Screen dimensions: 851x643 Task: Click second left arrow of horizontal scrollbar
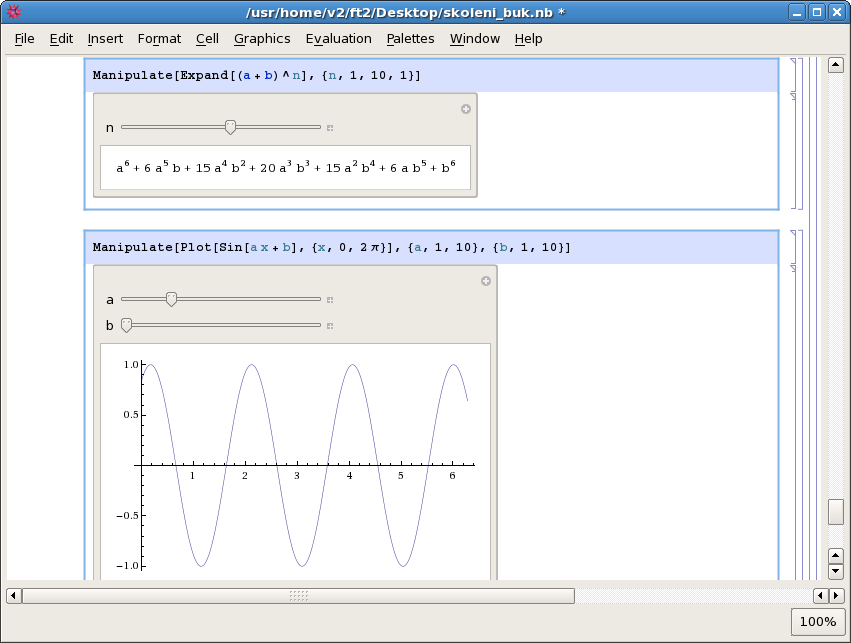(x=821, y=596)
